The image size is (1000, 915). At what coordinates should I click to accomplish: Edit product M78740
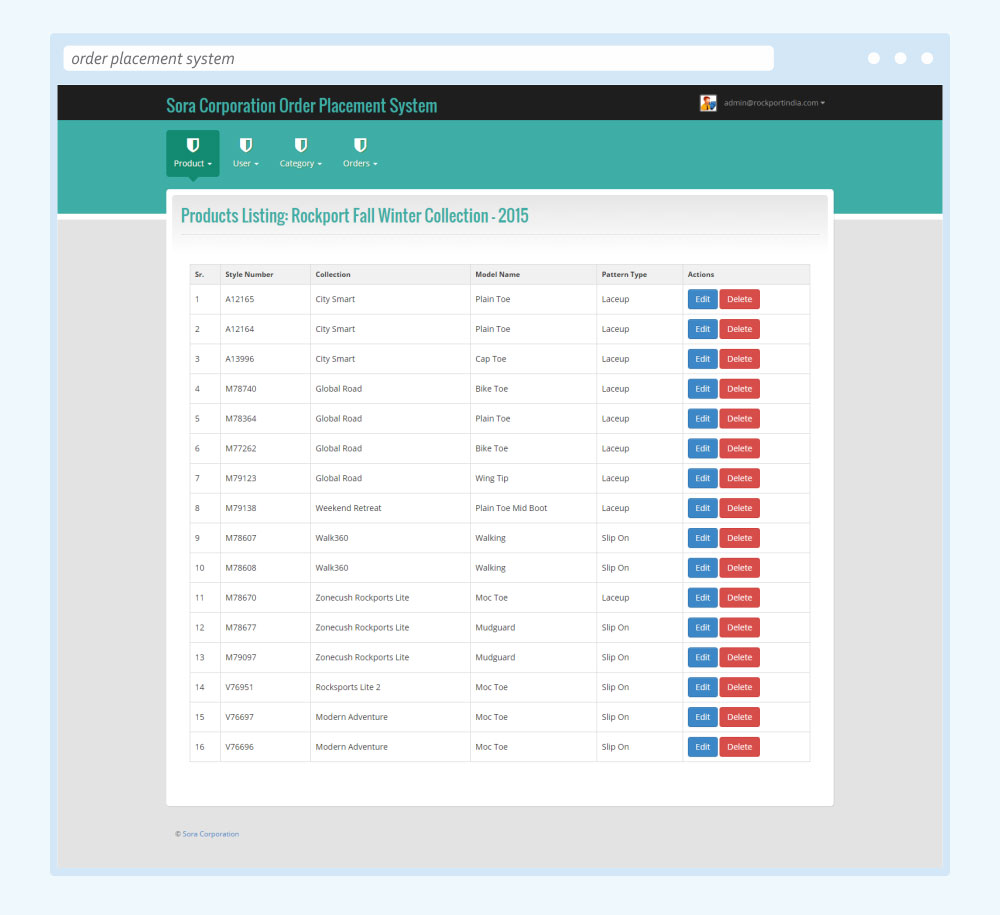[x=702, y=389]
